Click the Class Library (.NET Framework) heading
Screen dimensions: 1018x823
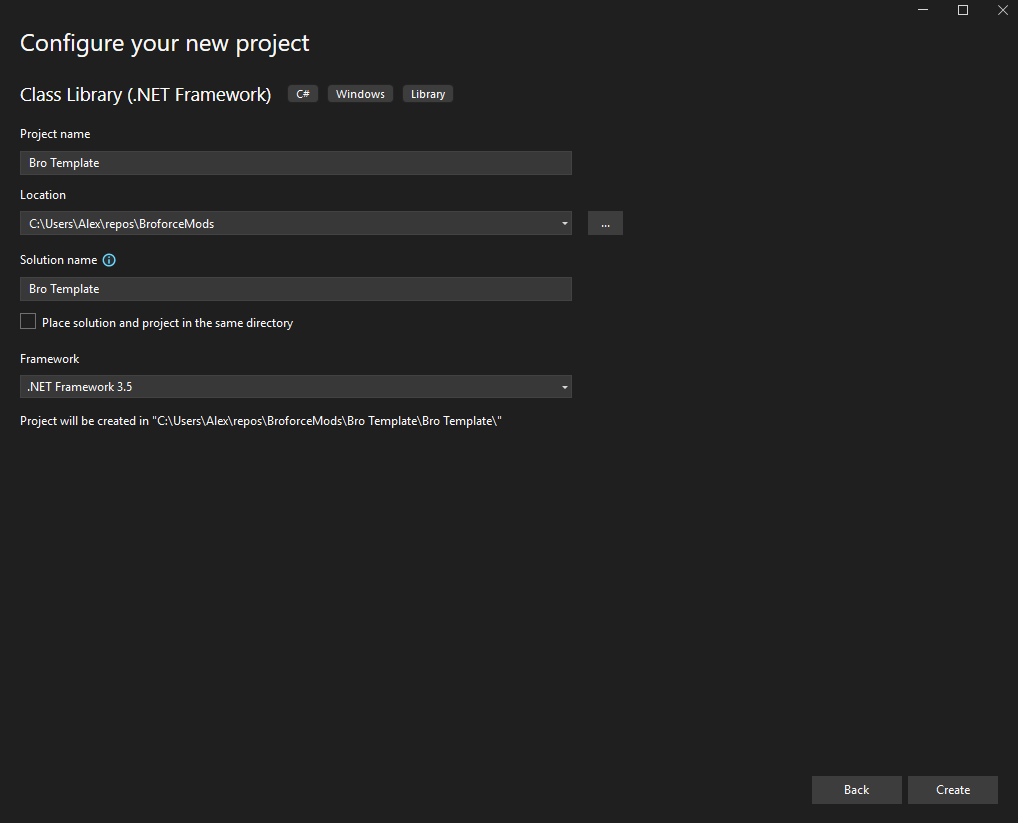(x=145, y=95)
